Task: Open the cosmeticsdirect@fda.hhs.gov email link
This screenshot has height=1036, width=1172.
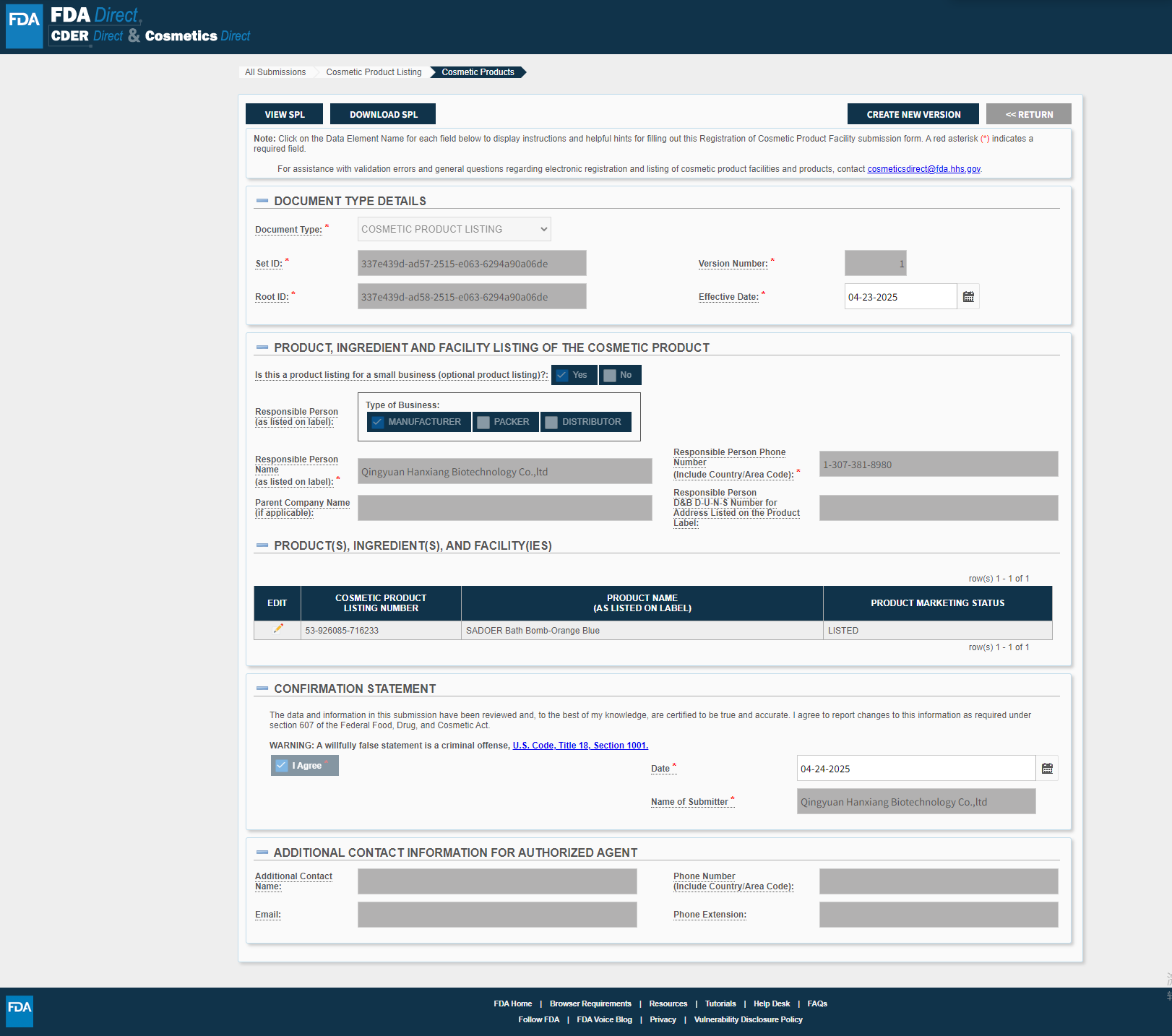Action: [x=923, y=169]
